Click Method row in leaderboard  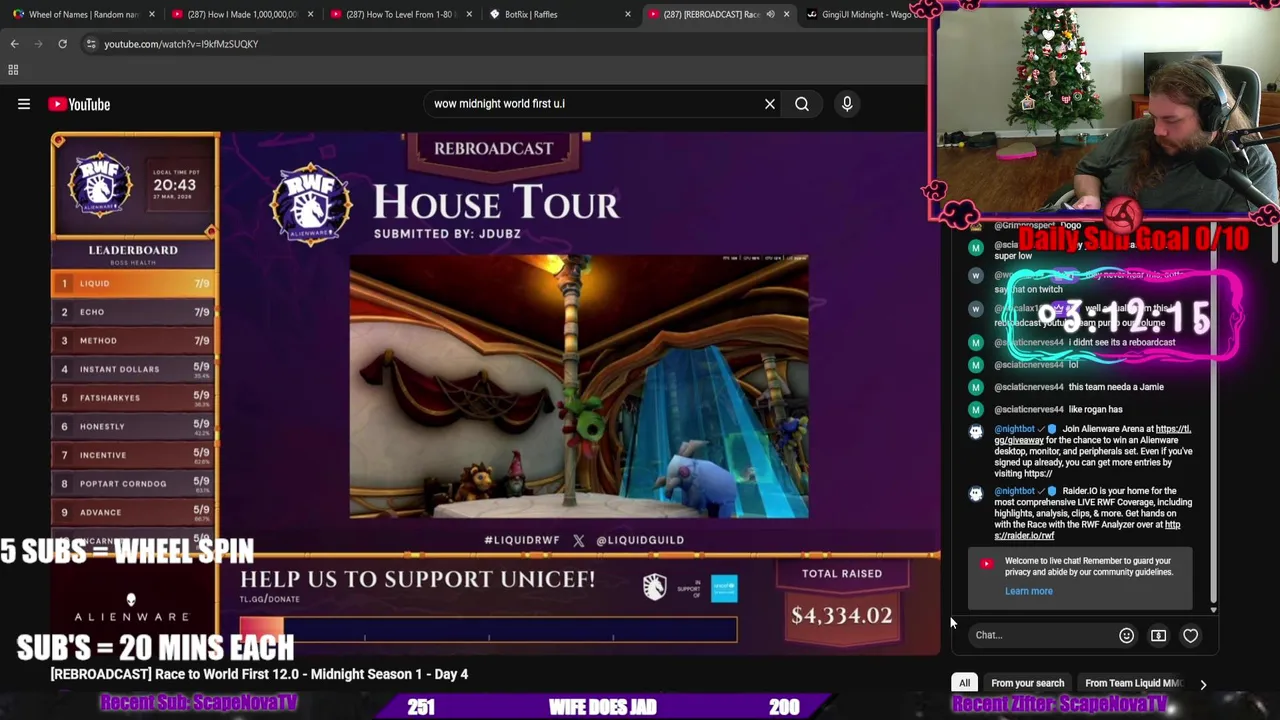(133, 340)
